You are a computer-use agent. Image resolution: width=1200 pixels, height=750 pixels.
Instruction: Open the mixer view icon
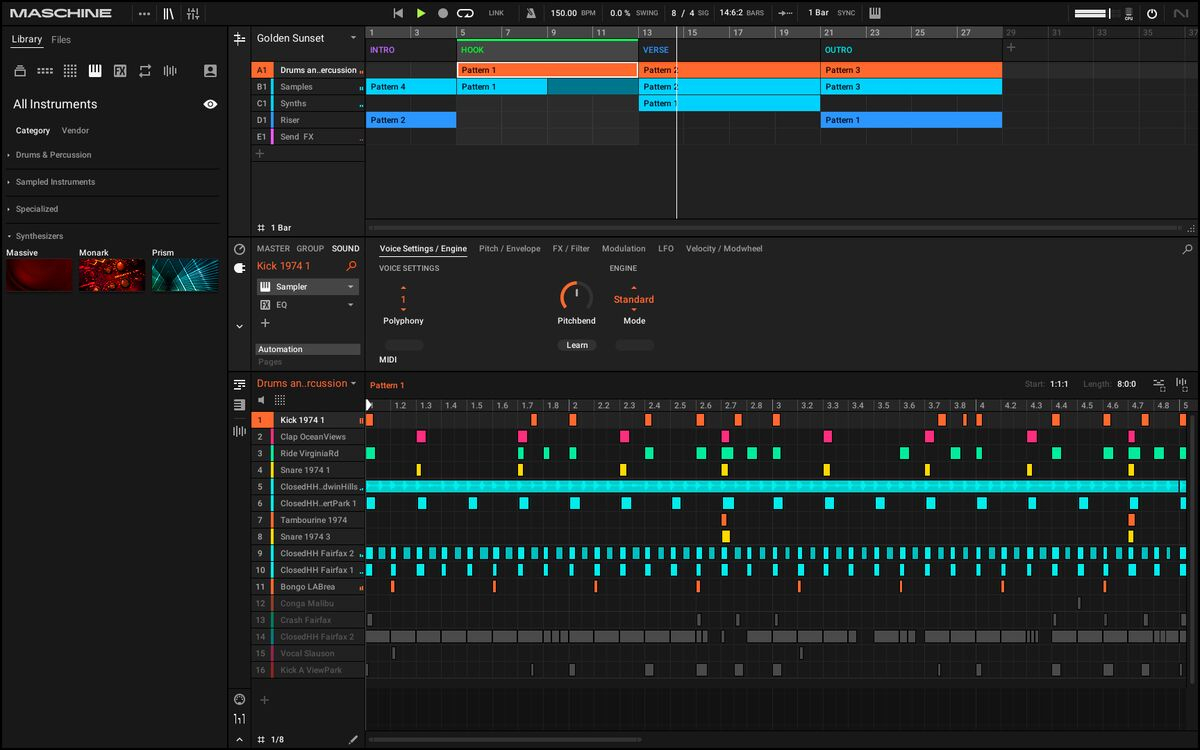point(193,14)
